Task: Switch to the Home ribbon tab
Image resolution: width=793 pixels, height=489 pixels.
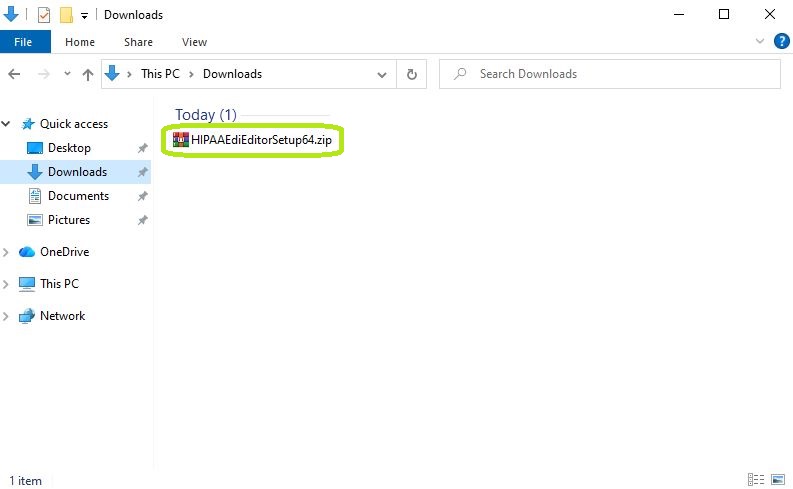Action: point(80,42)
